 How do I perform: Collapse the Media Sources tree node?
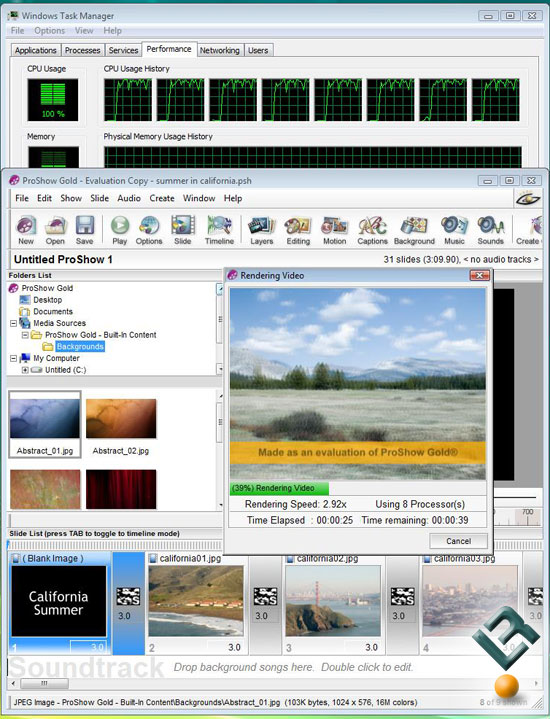tap(13, 323)
